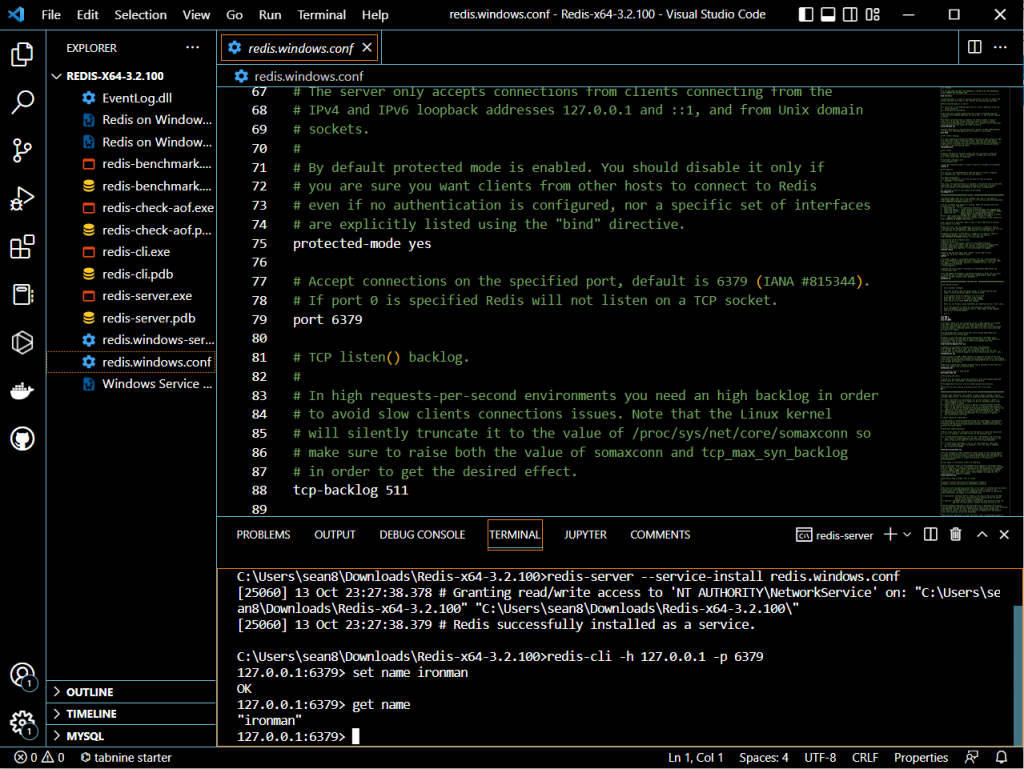1024x769 pixels.
Task: Change encoding via UTF-8
Action: point(820,757)
